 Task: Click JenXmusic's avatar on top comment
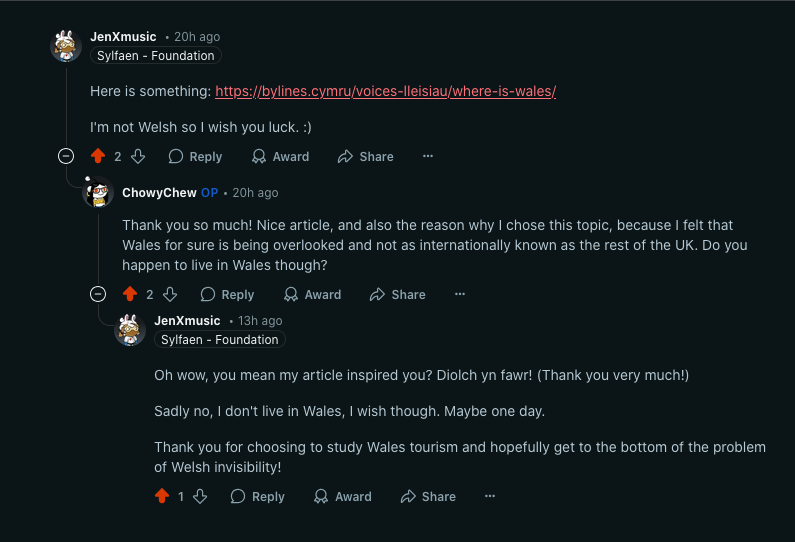[x=66, y=46]
